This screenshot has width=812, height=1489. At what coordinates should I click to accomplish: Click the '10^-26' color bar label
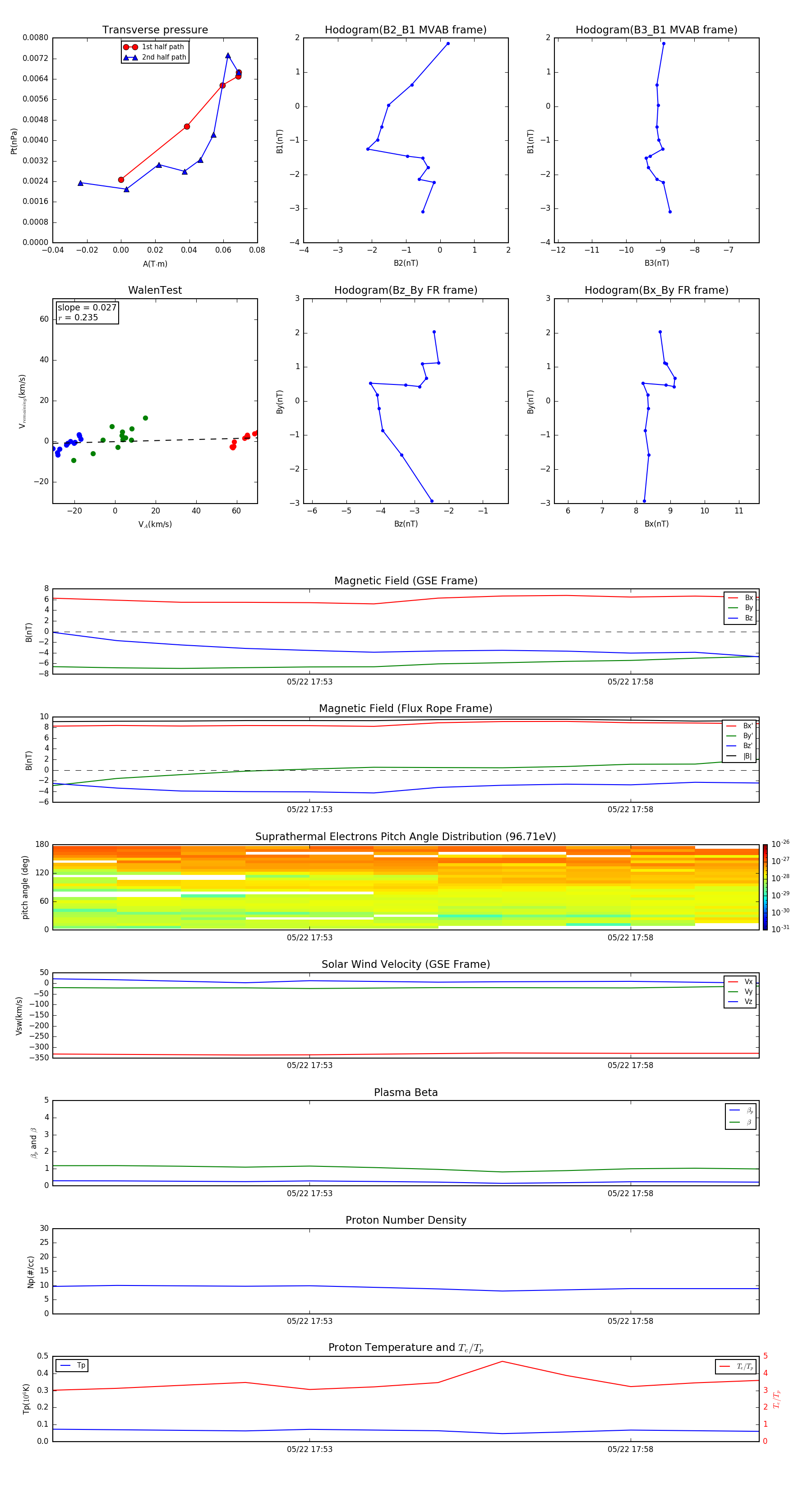pos(780,844)
